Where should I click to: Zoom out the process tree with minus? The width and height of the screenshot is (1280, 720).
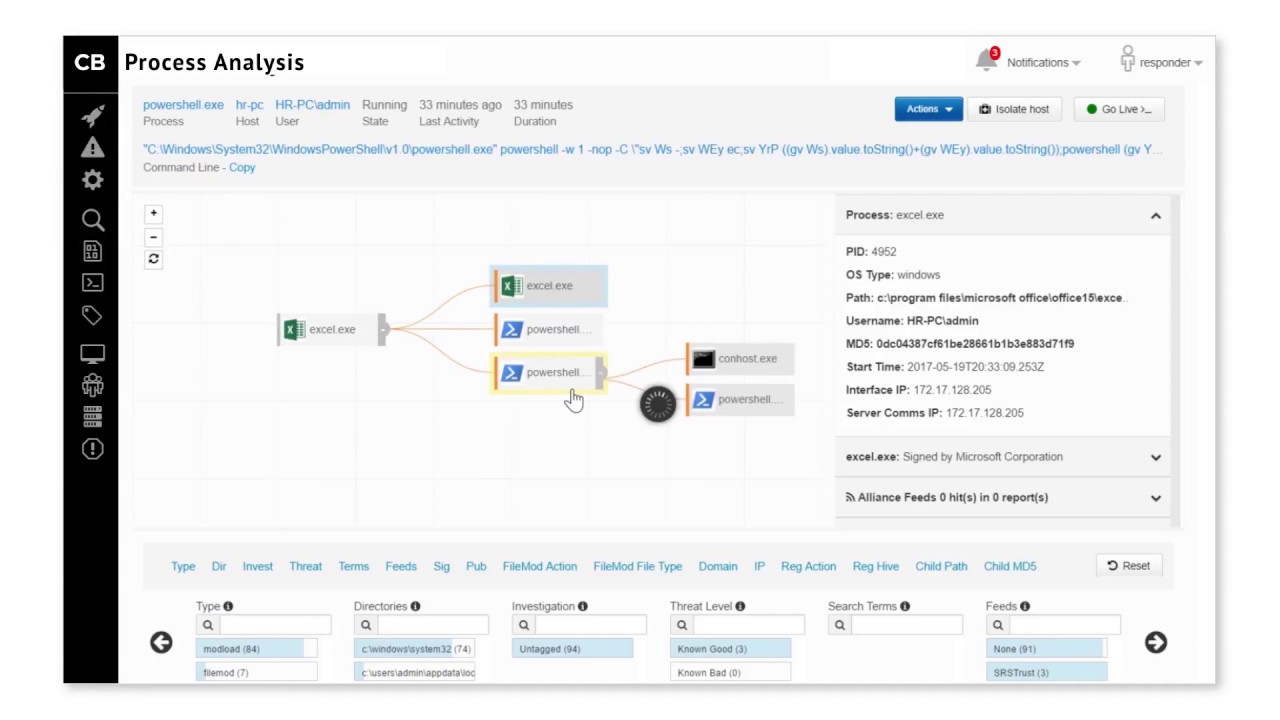pyautogui.click(x=153, y=237)
